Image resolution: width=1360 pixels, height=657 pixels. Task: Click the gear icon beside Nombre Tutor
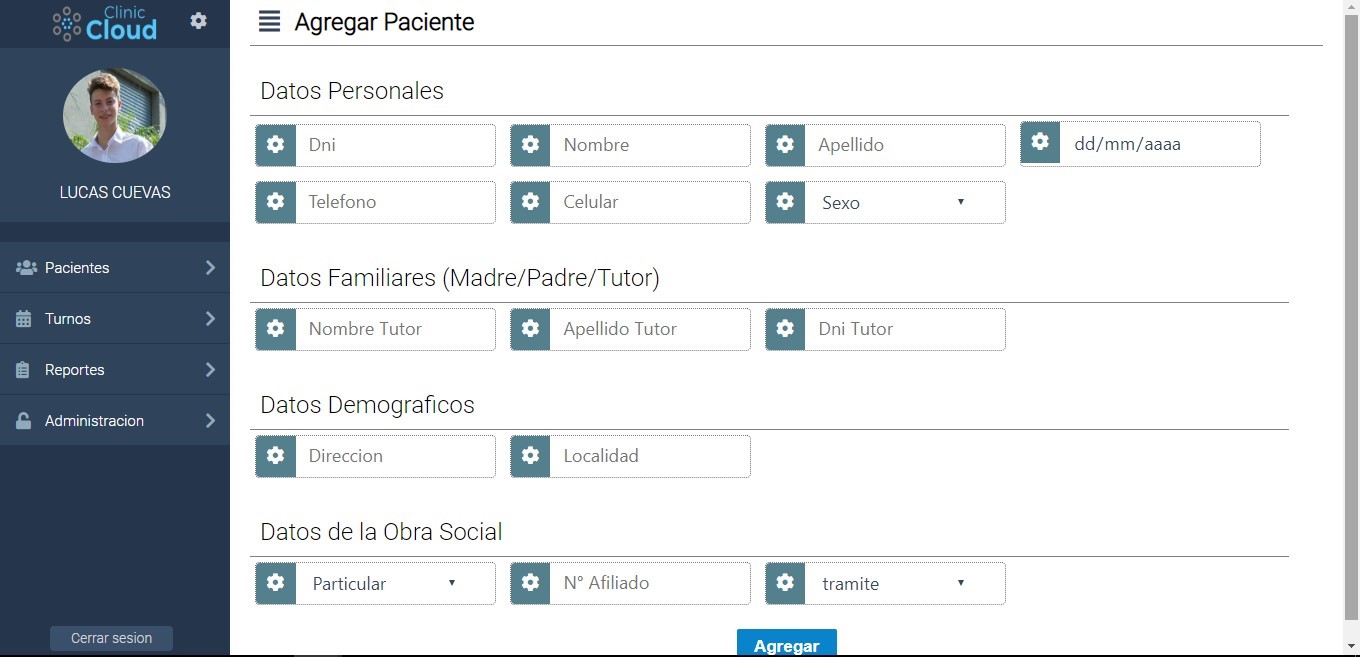276,329
